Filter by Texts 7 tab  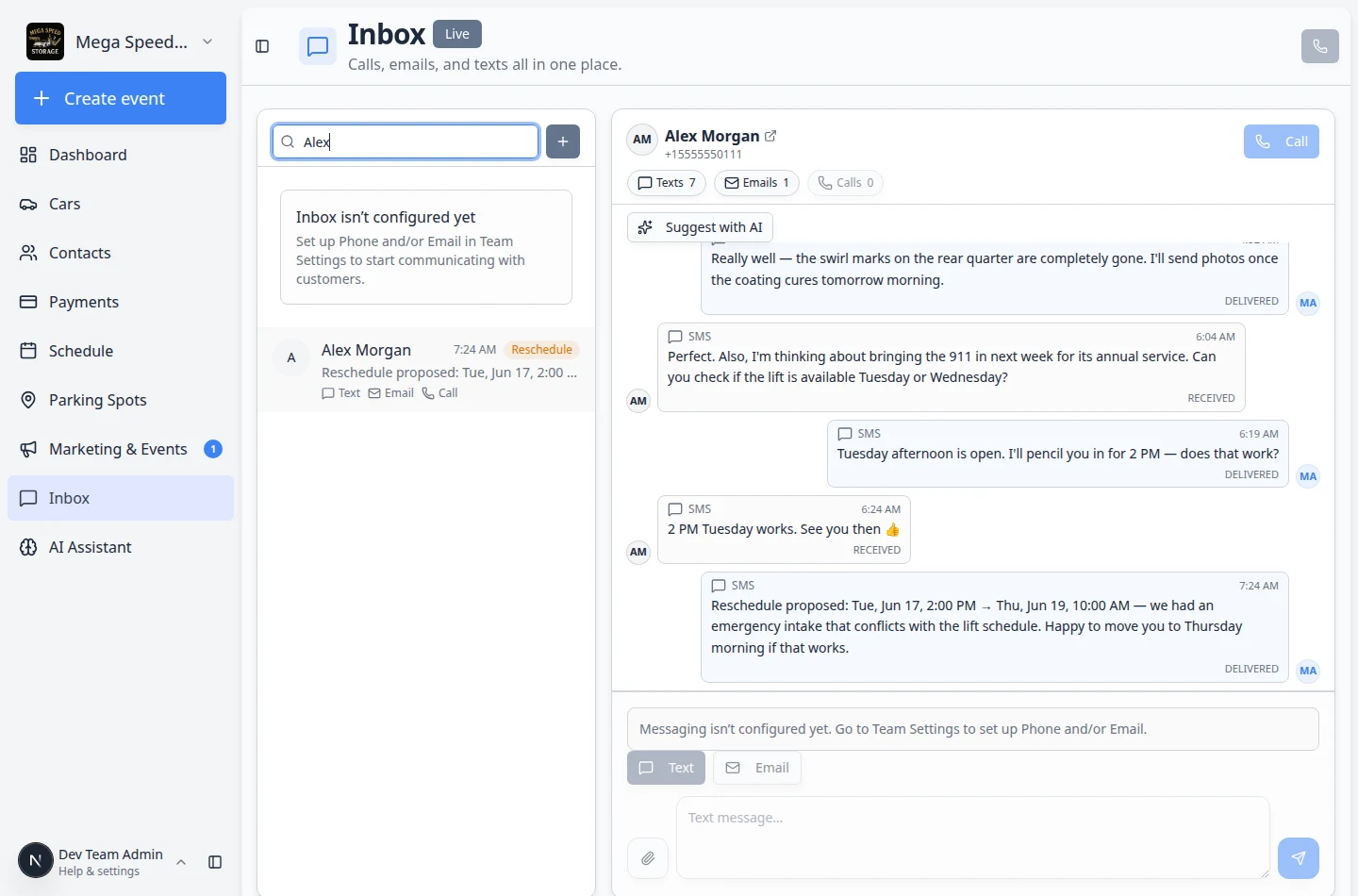(x=667, y=183)
